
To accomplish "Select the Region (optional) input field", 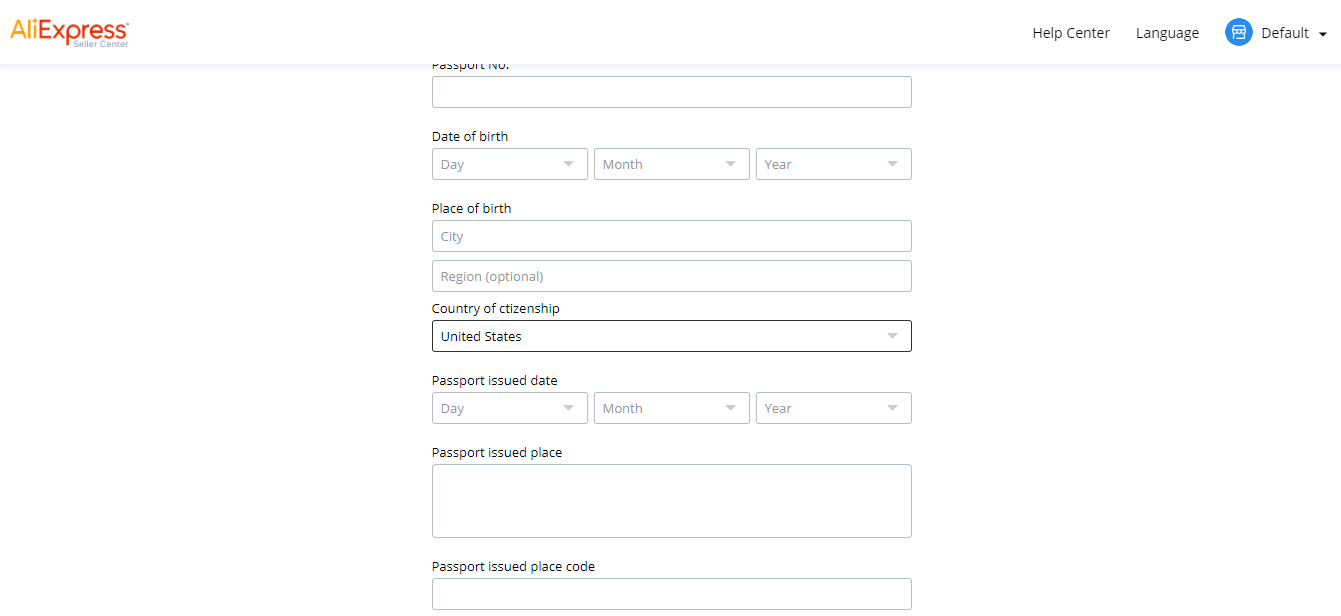I will [671, 276].
